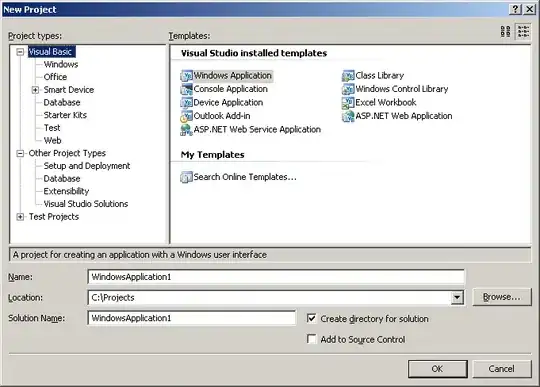
Task: Switch templates view to small icons
Action: coord(523,32)
